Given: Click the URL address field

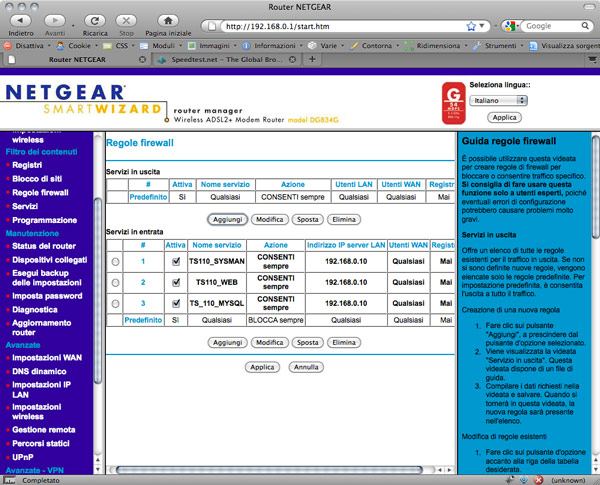Looking at the screenshot, I should tap(344, 26).
